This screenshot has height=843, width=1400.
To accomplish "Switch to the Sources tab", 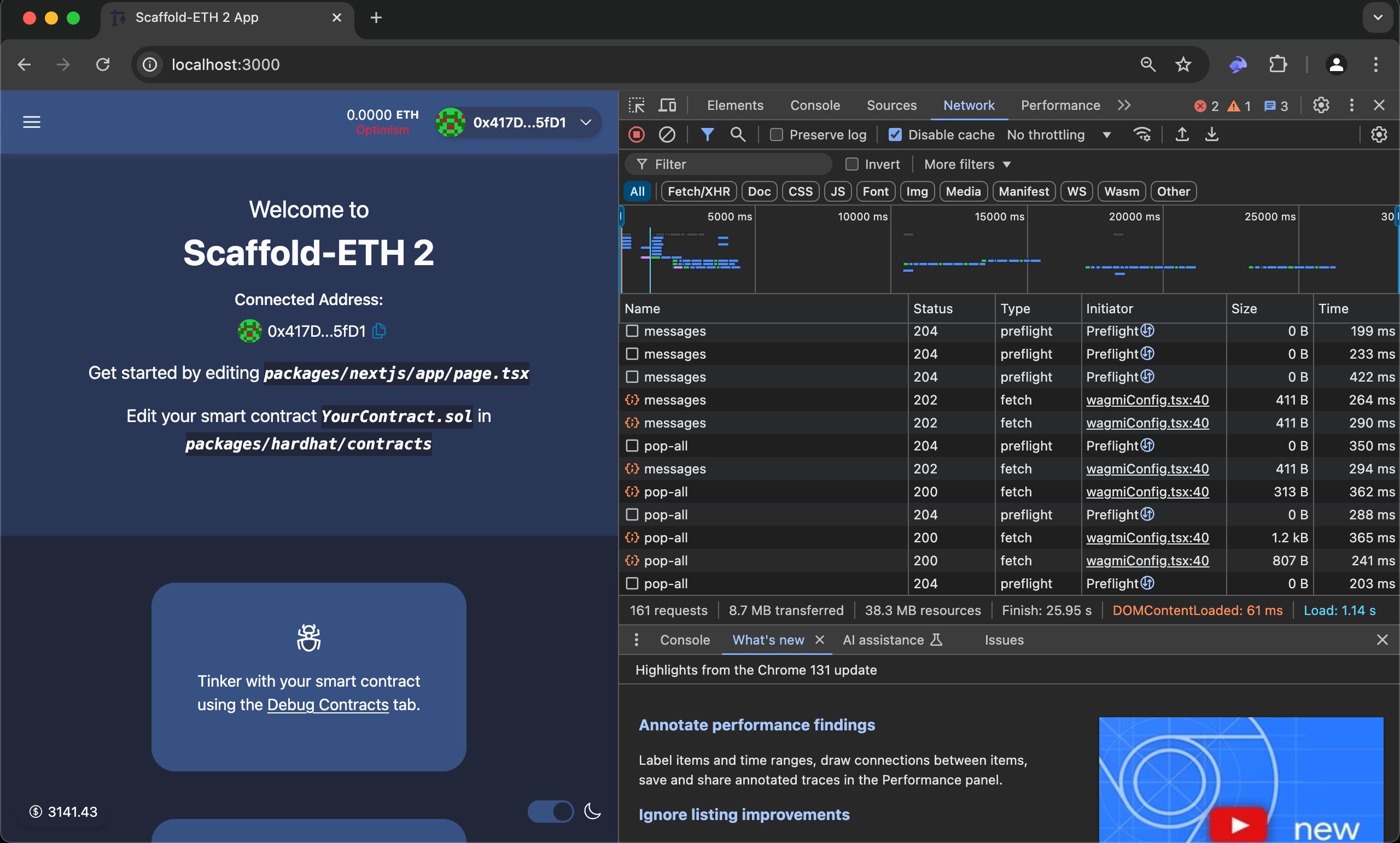I will pos(891,105).
